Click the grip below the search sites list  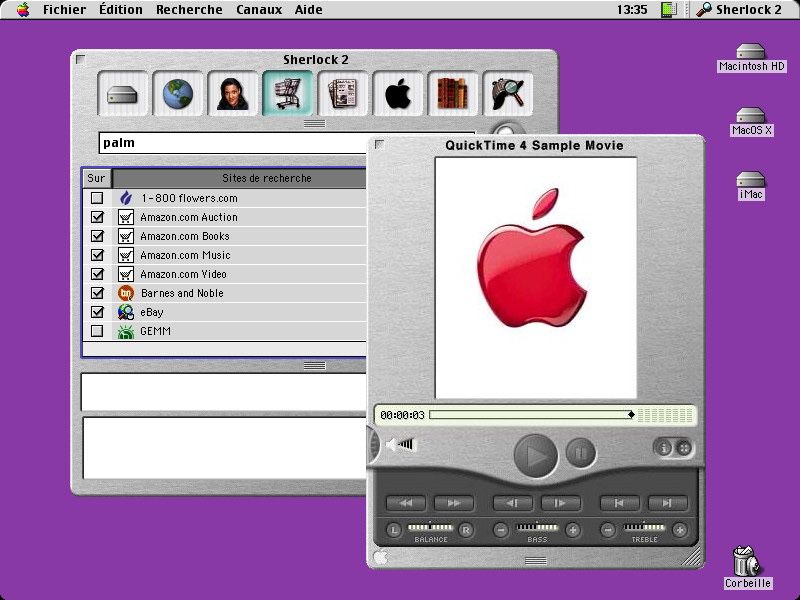(x=314, y=365)
